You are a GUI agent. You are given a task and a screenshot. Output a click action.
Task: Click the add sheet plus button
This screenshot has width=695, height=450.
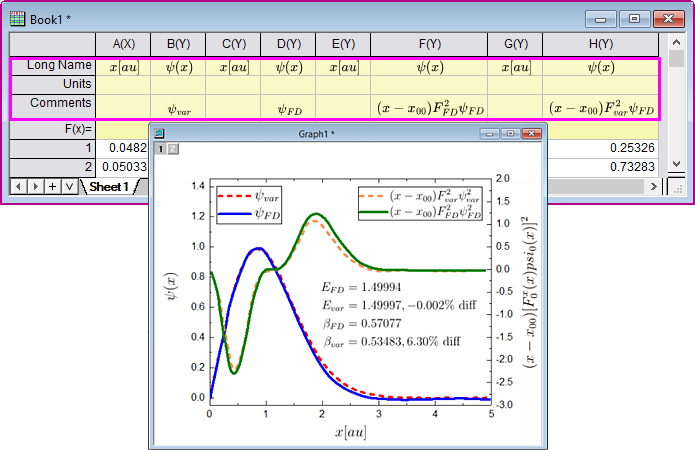tap(52, 186)
